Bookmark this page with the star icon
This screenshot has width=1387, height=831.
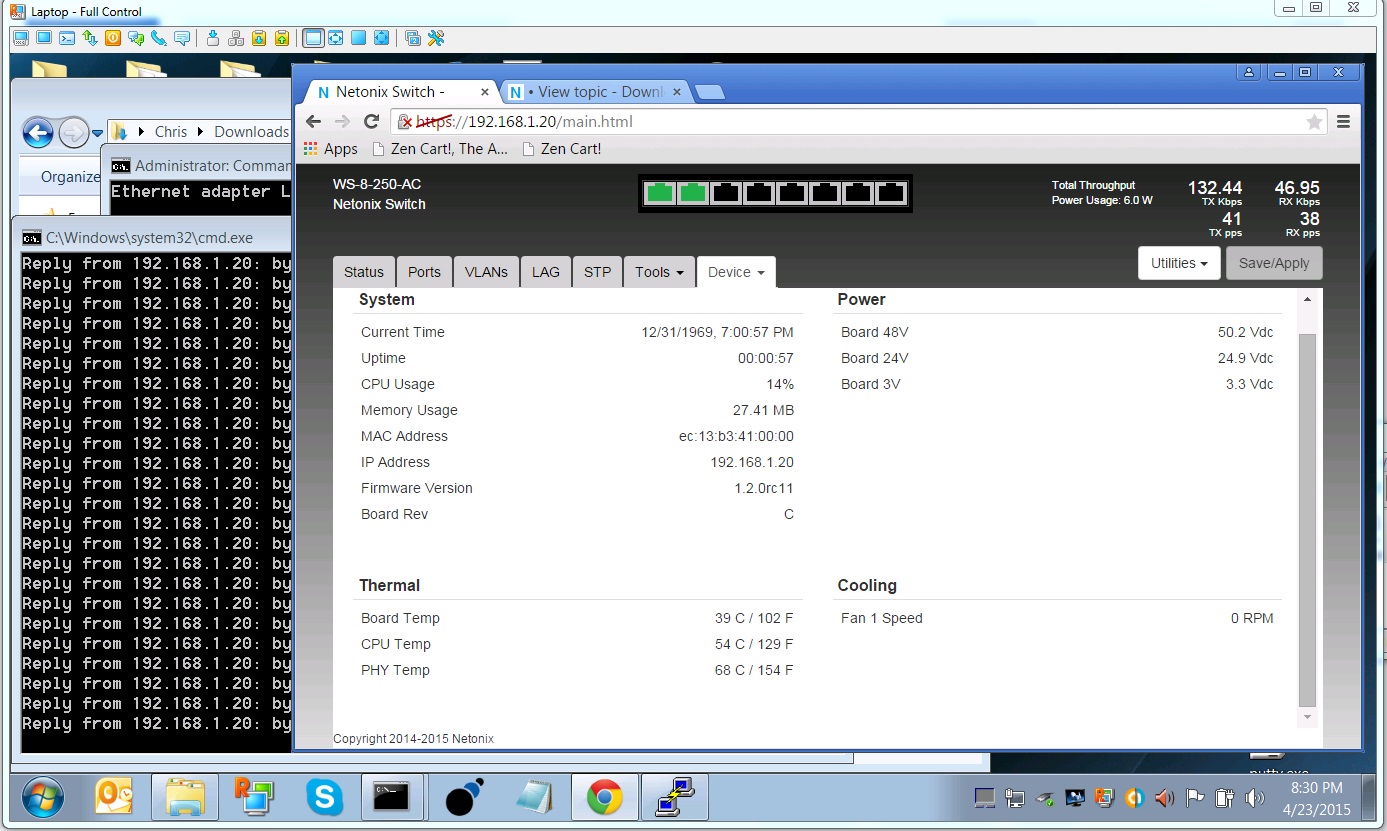pos(1314,122)
